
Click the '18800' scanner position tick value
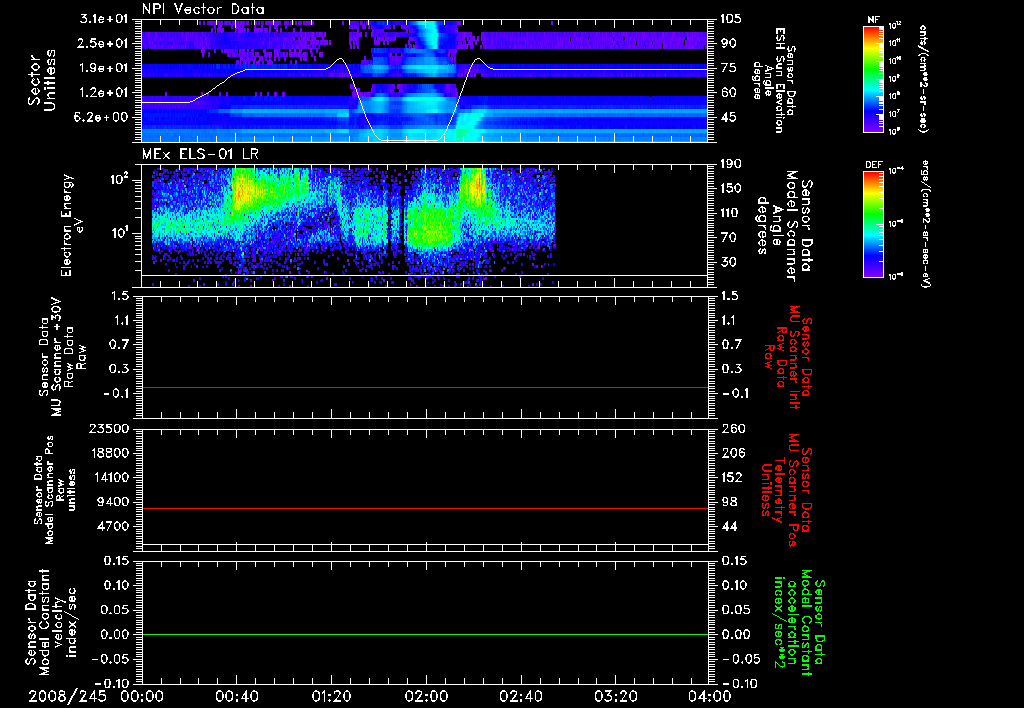(110, 453)
